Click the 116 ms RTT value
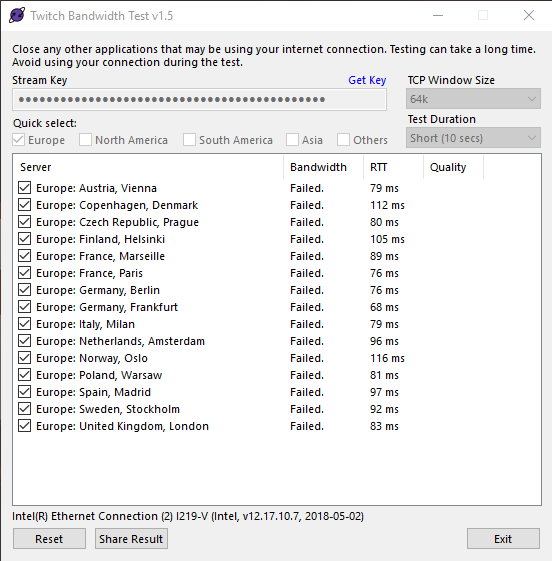552x561 pixels. [387, 358]
